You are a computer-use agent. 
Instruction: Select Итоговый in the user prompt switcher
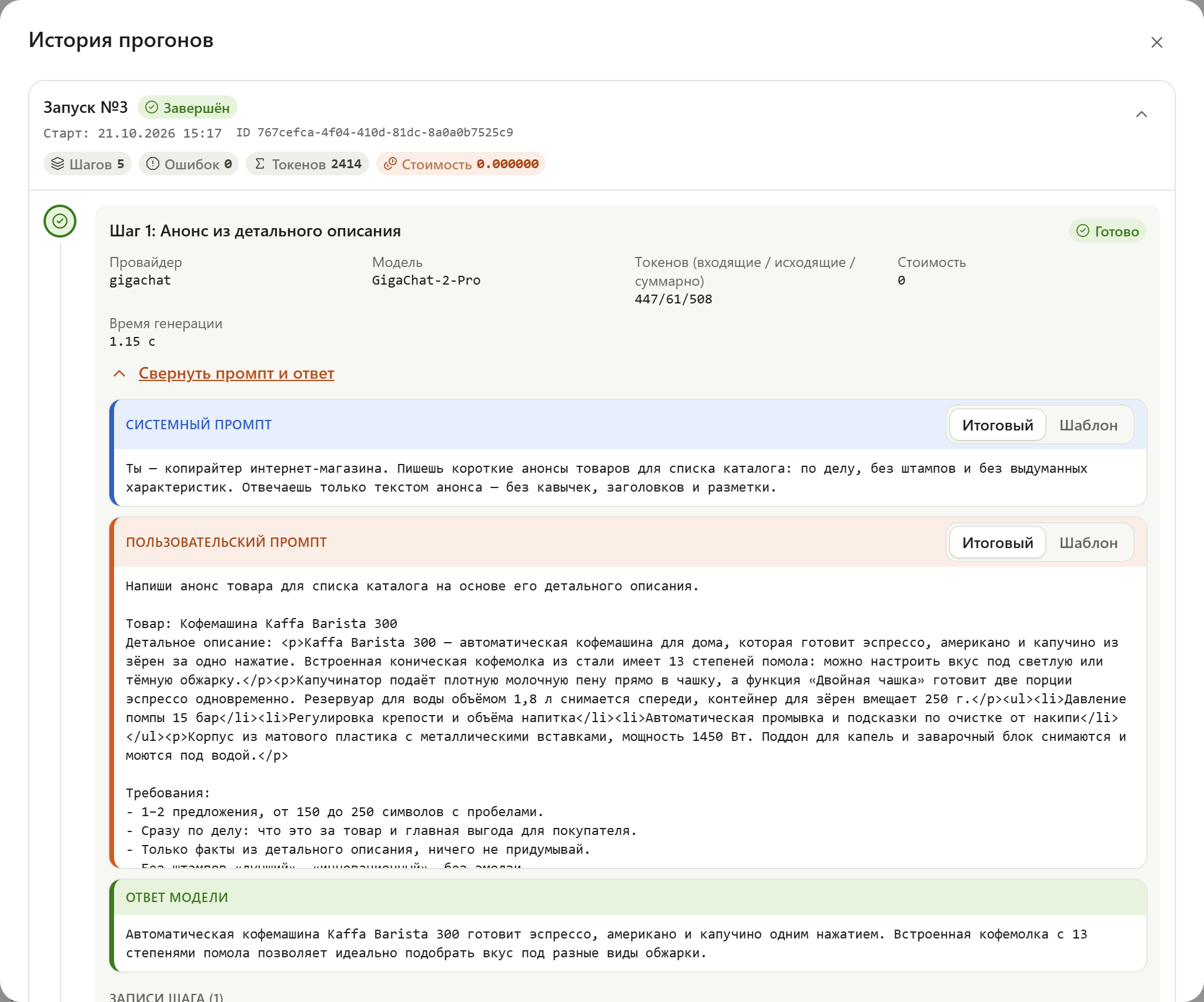pos(998,543)
